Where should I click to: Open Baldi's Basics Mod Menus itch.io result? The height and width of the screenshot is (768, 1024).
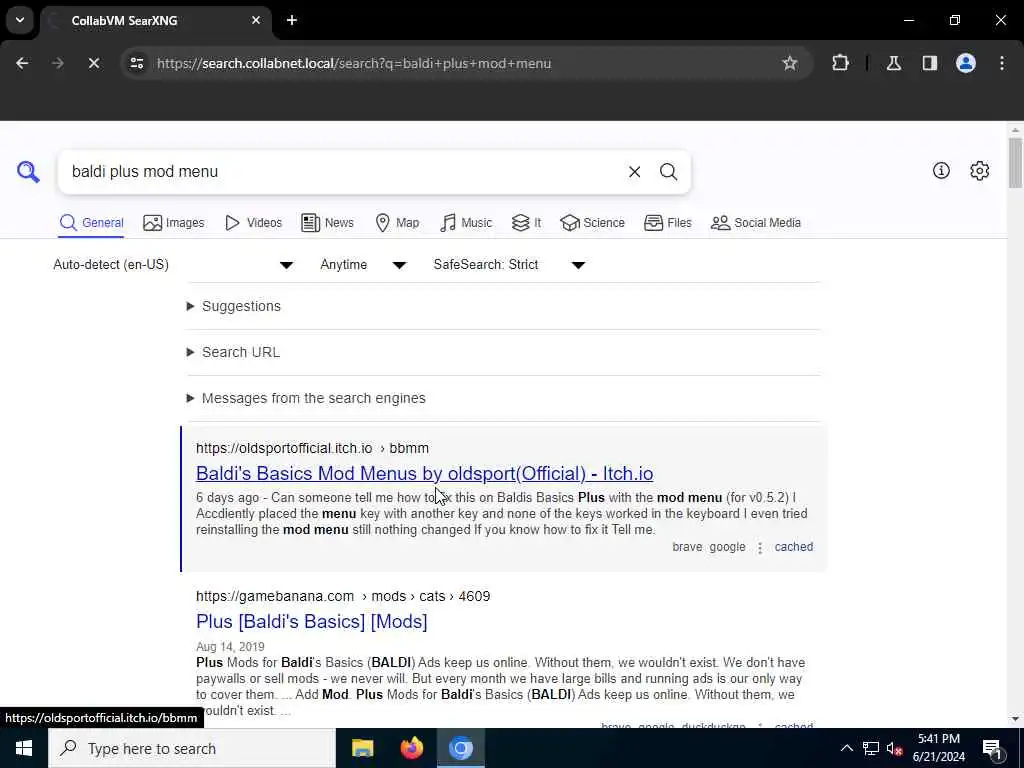[424, 473]
